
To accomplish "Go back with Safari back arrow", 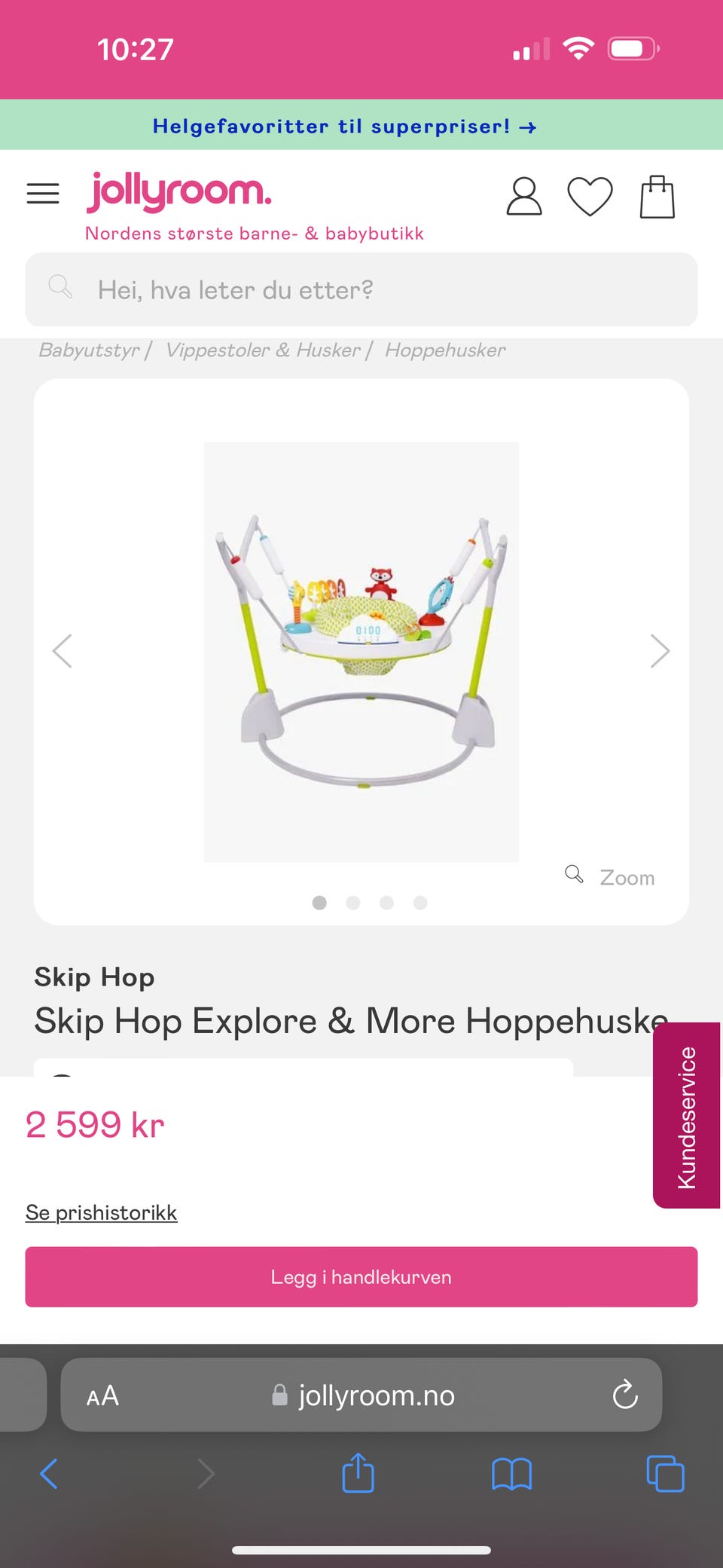I will [x=49, y=1474].
